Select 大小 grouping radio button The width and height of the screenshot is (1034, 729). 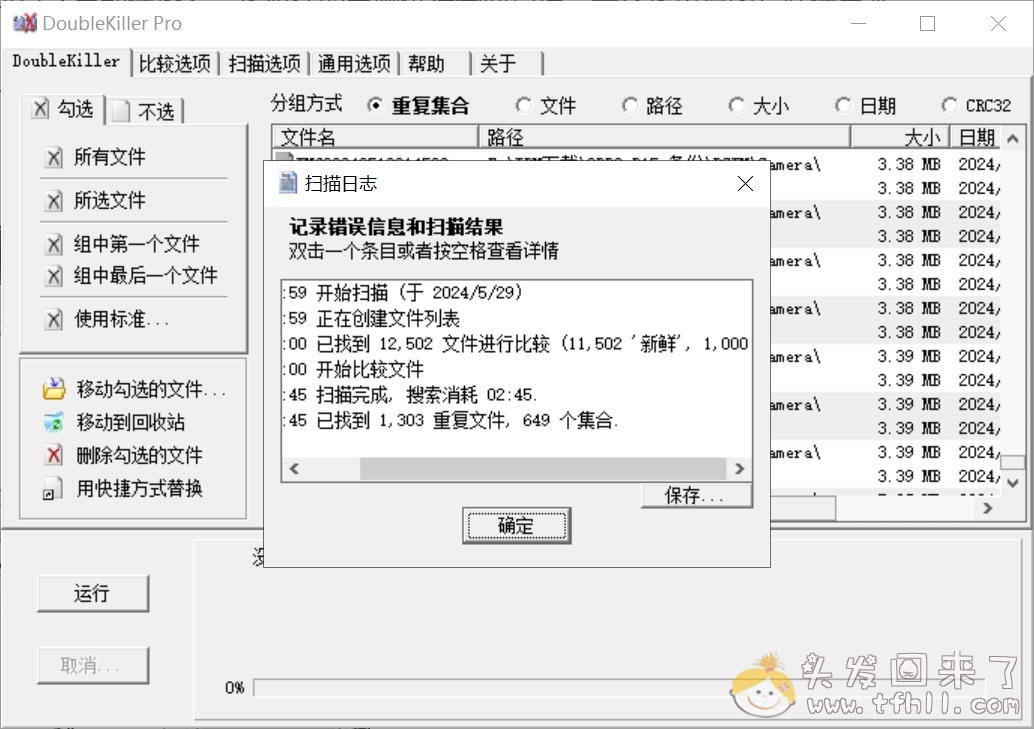pyautogui.click(x=736, y=106)
